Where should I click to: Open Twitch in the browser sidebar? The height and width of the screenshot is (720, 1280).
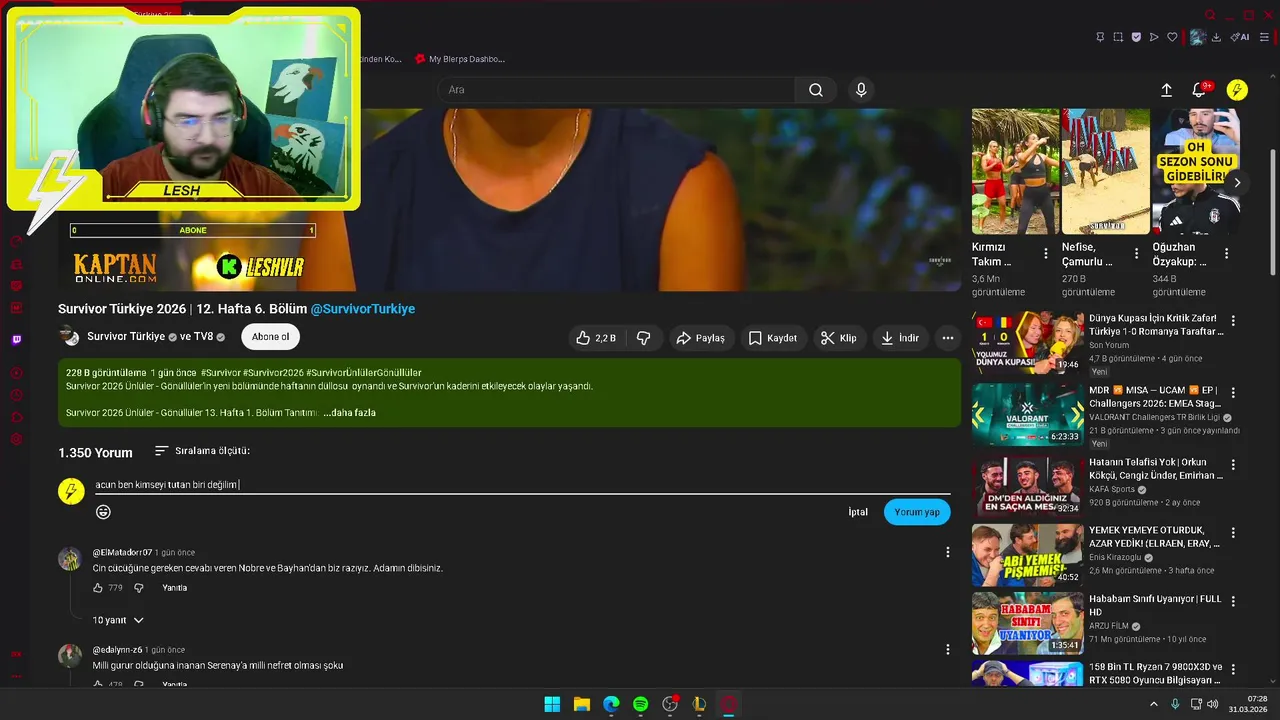pos(16,340)
